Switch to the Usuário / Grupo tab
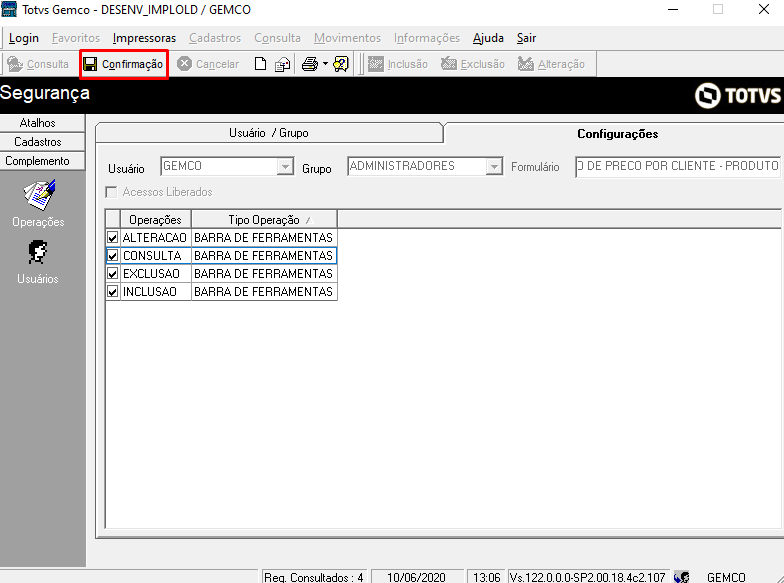Screen dimensions: 784x583 click(268, 133)
